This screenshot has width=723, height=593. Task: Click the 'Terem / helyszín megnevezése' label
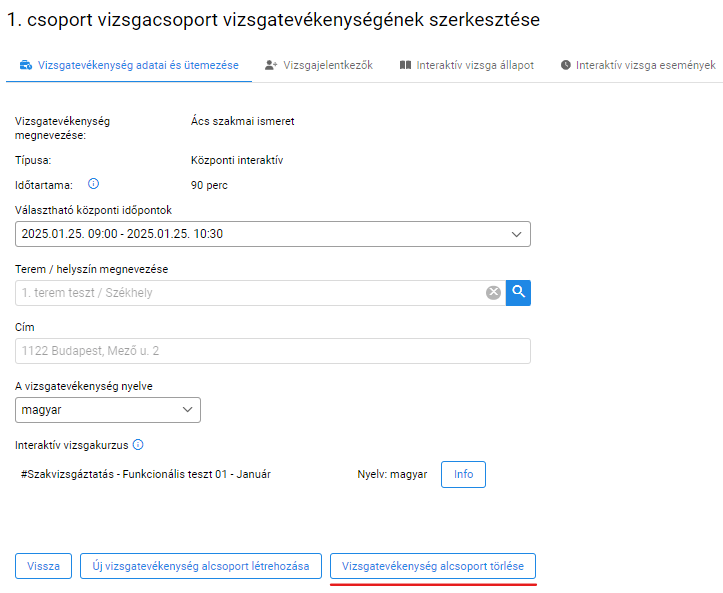point(91,269)
